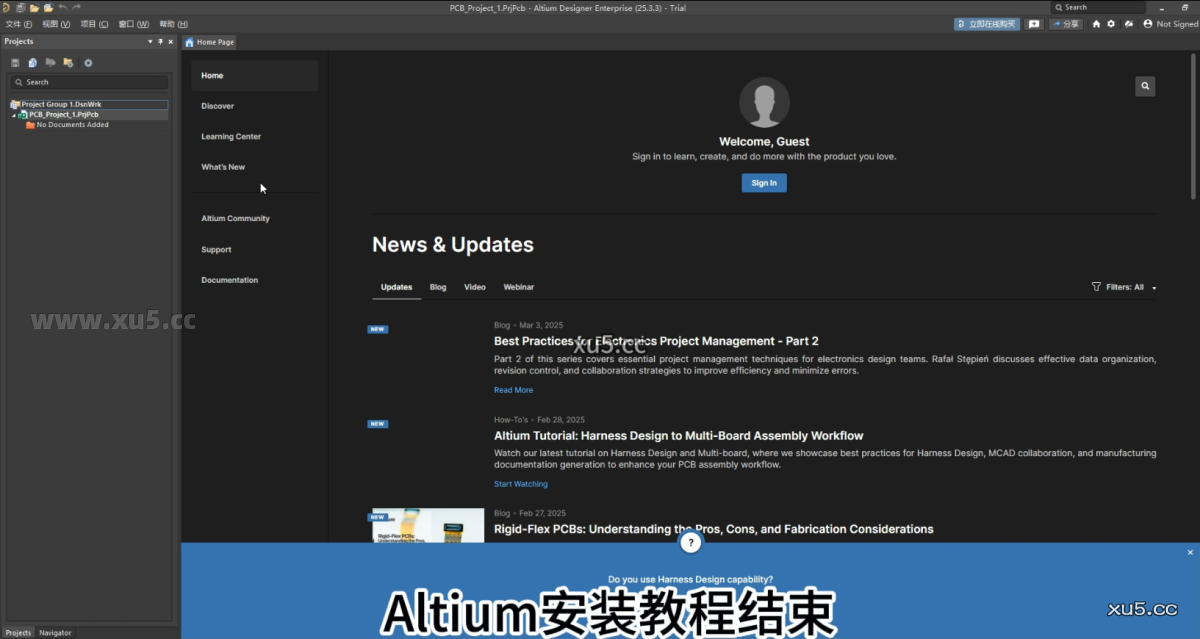The image size is (1200, 639).
Task: Open Projects panel settings gear icon
Action: 88,61
